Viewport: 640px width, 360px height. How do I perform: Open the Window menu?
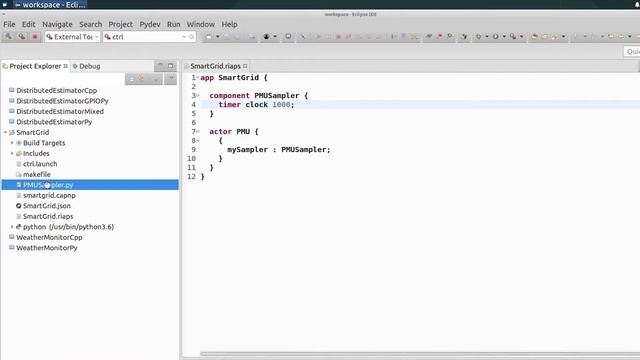click(200, 24)
